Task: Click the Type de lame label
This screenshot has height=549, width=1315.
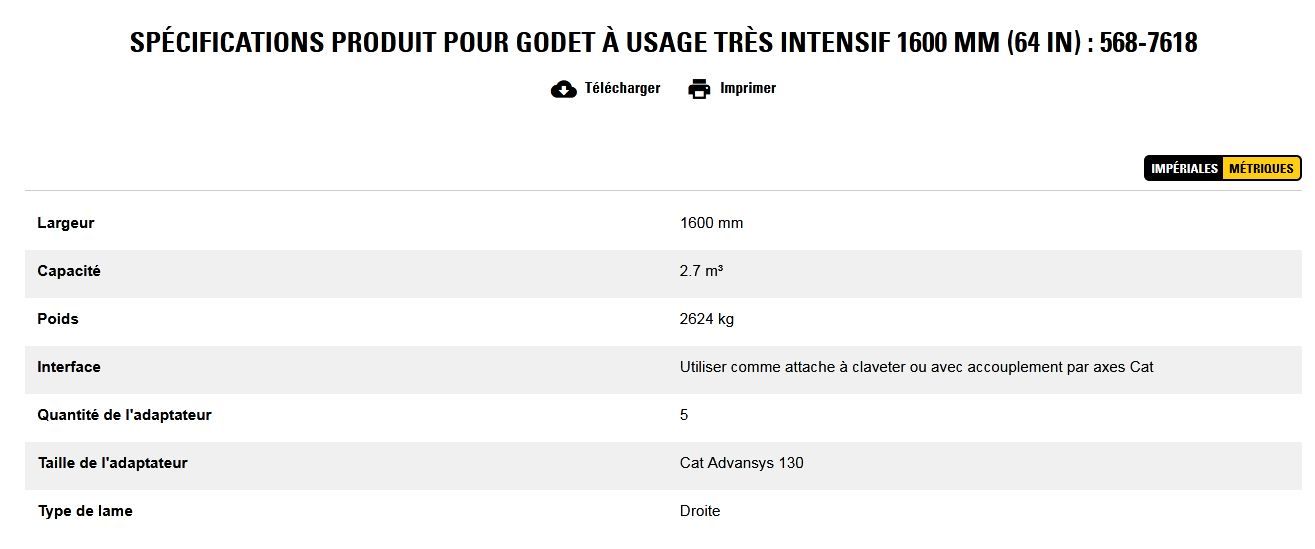Action: (85, 511)
